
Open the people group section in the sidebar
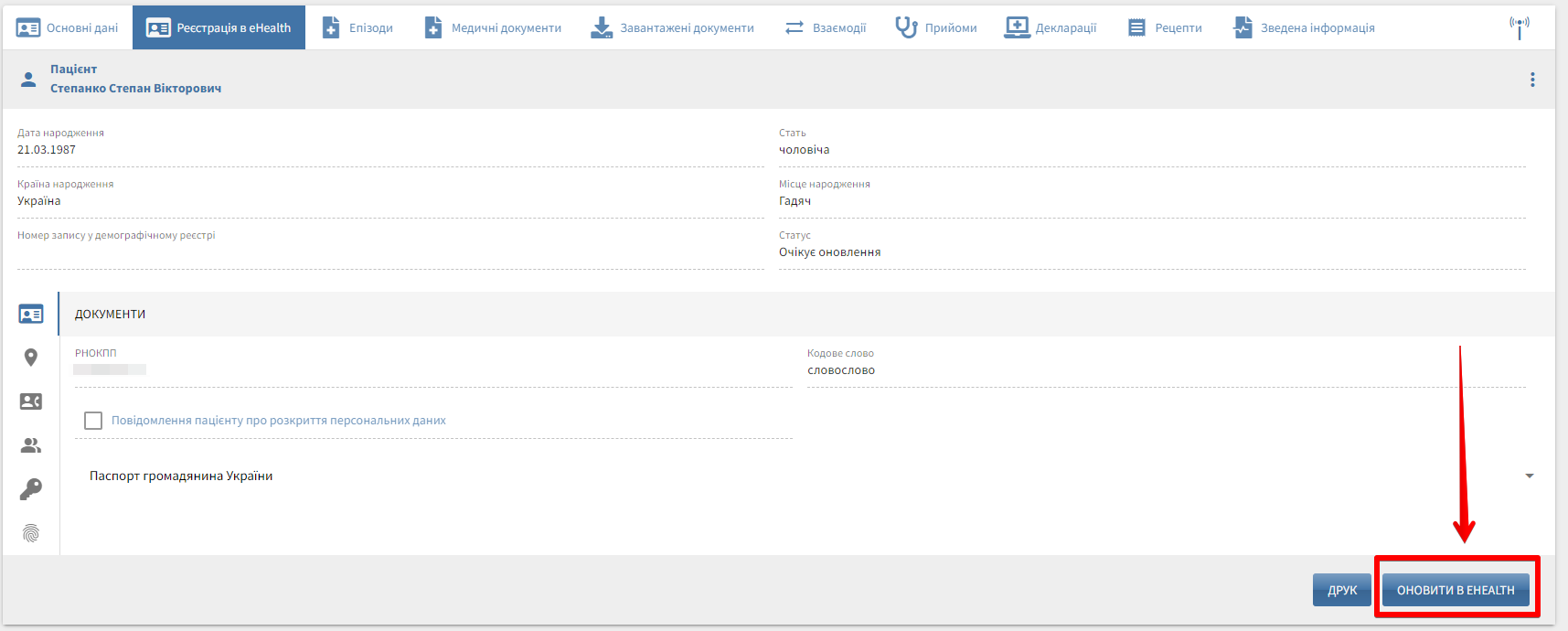[31, 445]
